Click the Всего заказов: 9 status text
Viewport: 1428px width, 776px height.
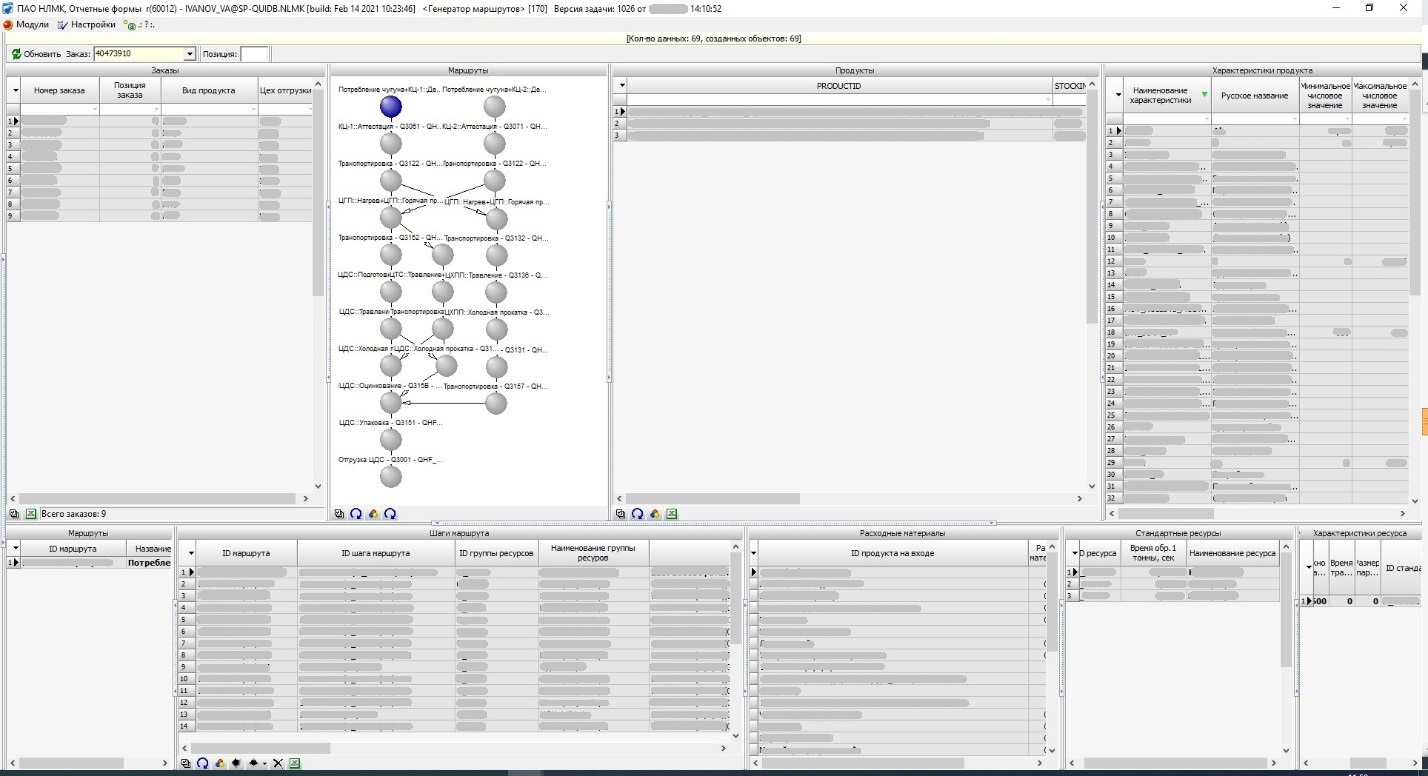click(x=74, y=513)
